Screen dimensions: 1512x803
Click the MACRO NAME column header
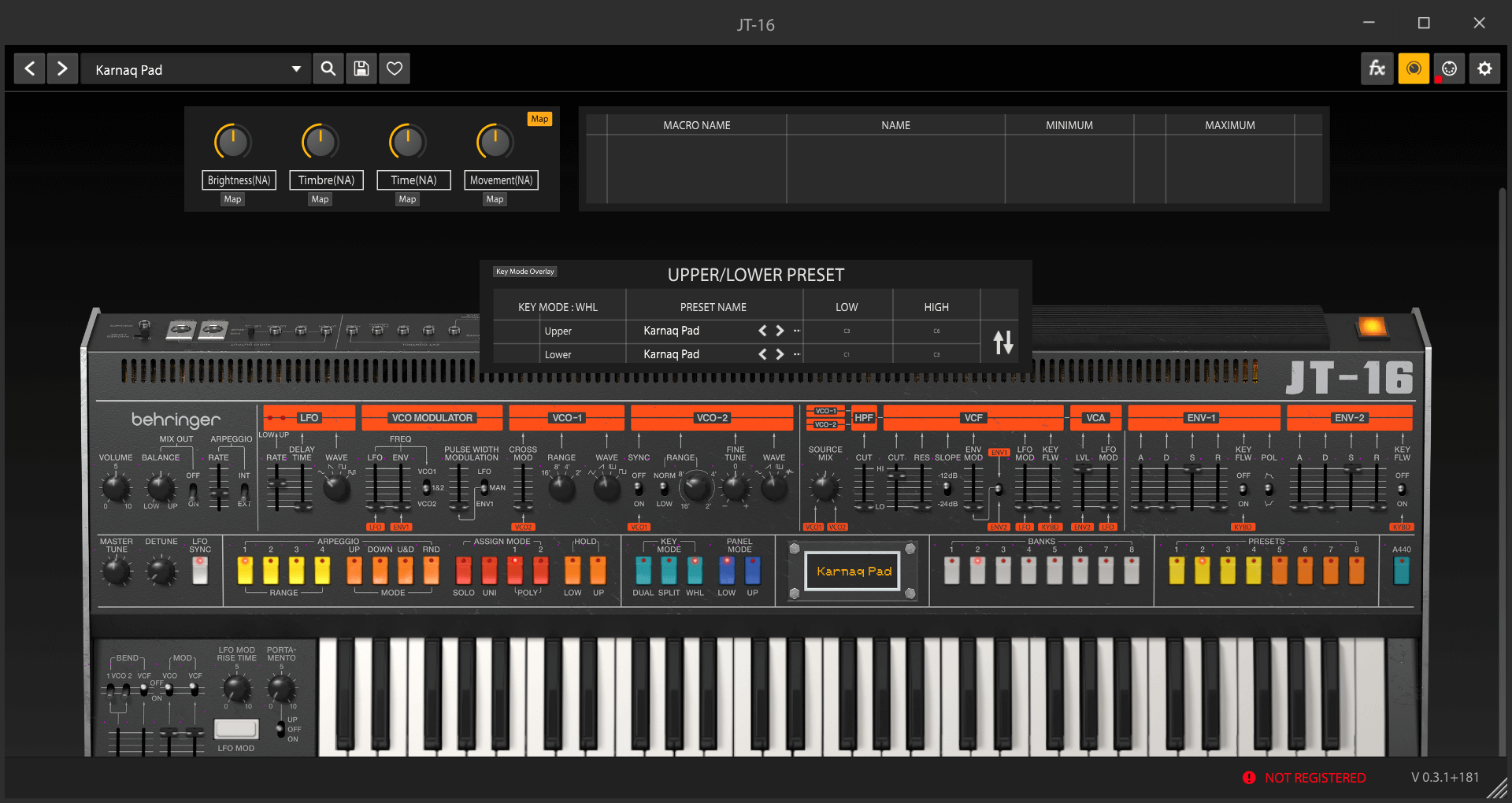pyautogui.click(x=697, y=125)
